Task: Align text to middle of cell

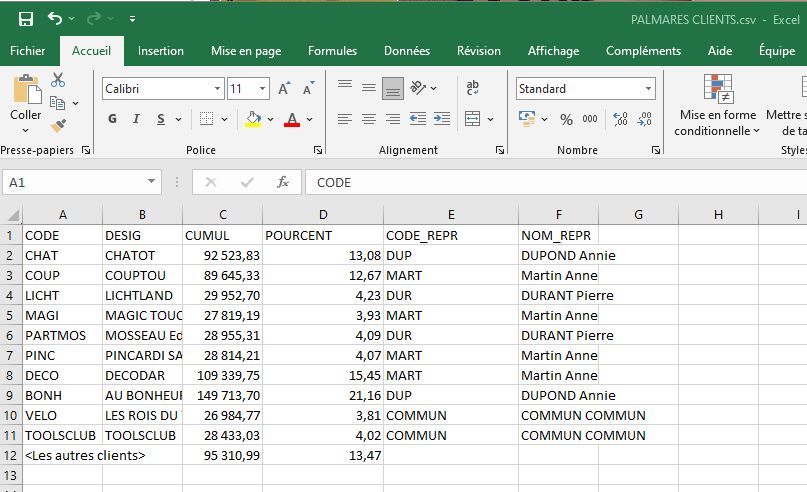Action: point(369,88)
